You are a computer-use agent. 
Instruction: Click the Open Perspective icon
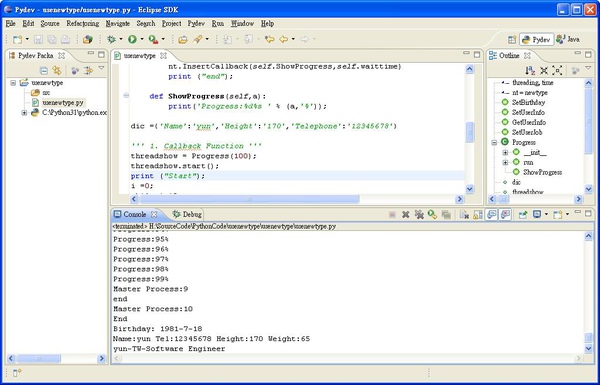(x=512, y=39)
